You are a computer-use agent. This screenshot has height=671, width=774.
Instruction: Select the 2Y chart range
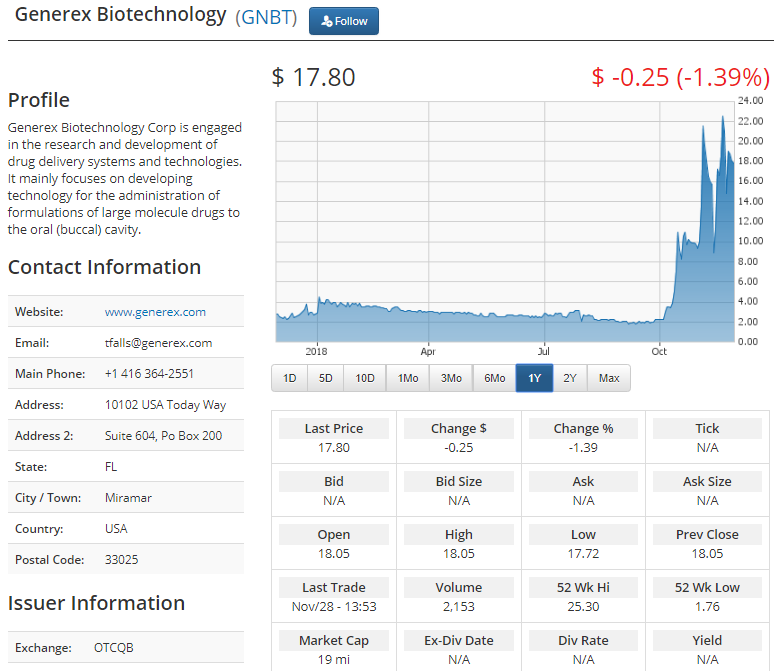570,378
